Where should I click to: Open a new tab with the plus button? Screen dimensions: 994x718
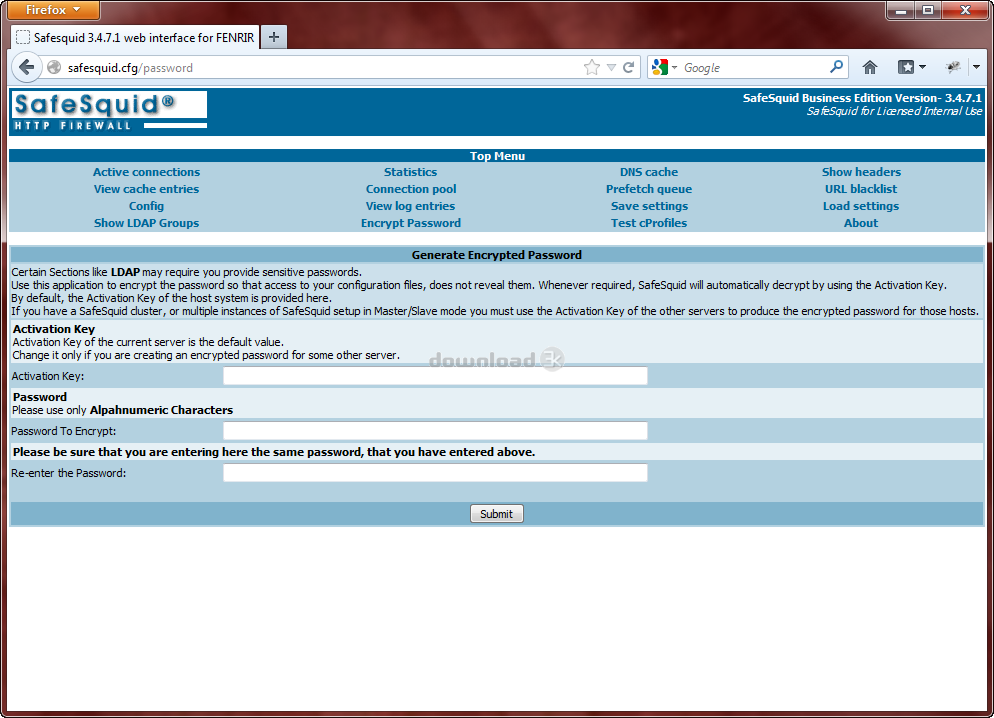click(x=274, y=37)
